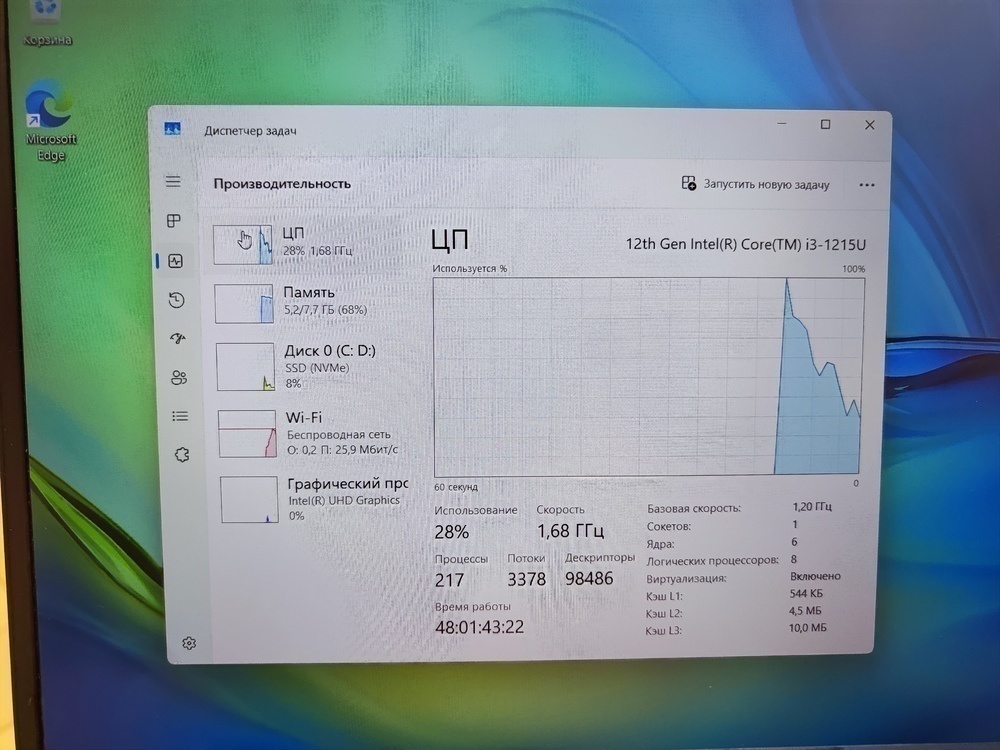Open the Processes view in sidebar
The image size is (1000, 750).
tap(174, 221)
